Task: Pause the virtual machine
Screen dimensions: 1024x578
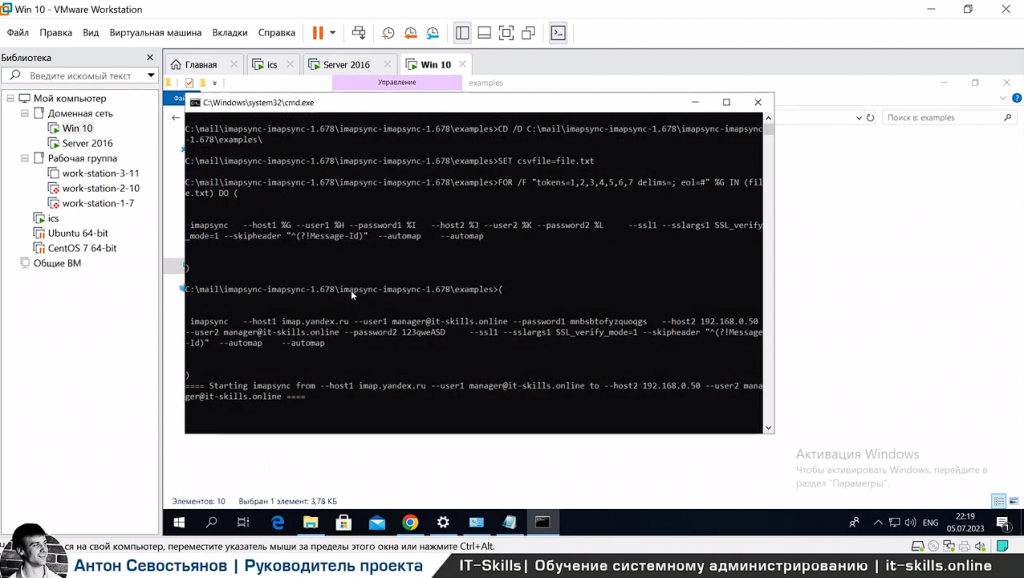Action: point(317,33)
